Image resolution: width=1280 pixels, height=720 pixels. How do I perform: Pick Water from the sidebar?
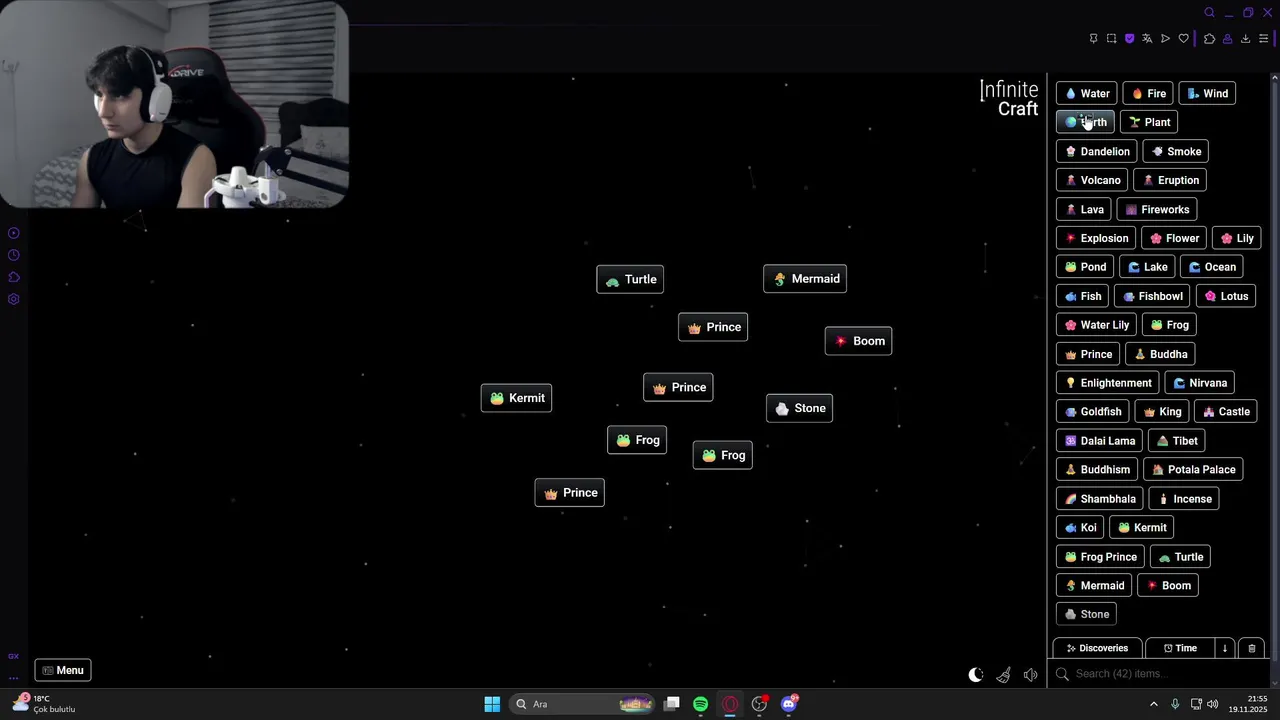1086,93
